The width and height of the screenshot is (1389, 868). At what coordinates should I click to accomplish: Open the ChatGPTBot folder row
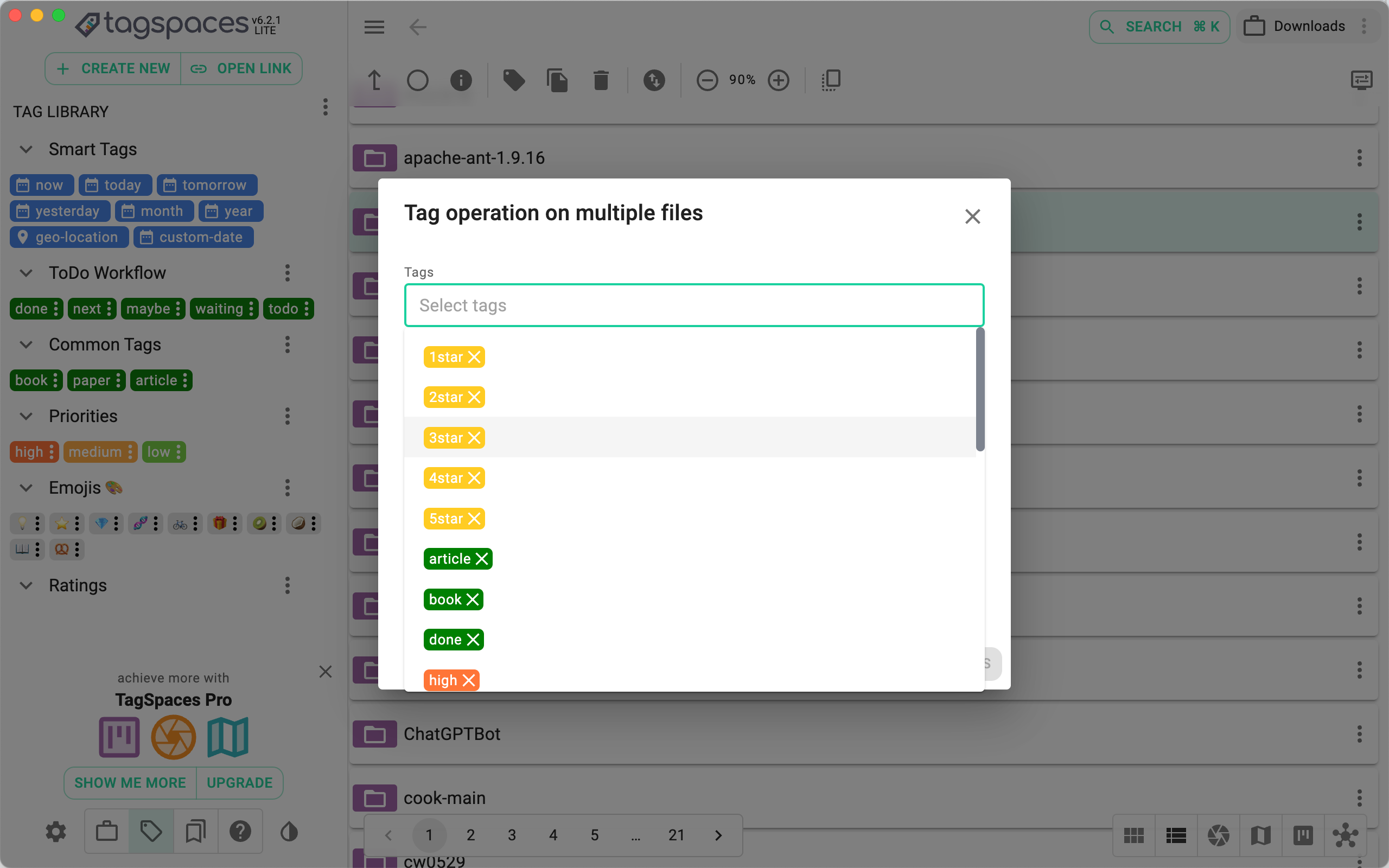pyautogui.click(x=863, y=733)
